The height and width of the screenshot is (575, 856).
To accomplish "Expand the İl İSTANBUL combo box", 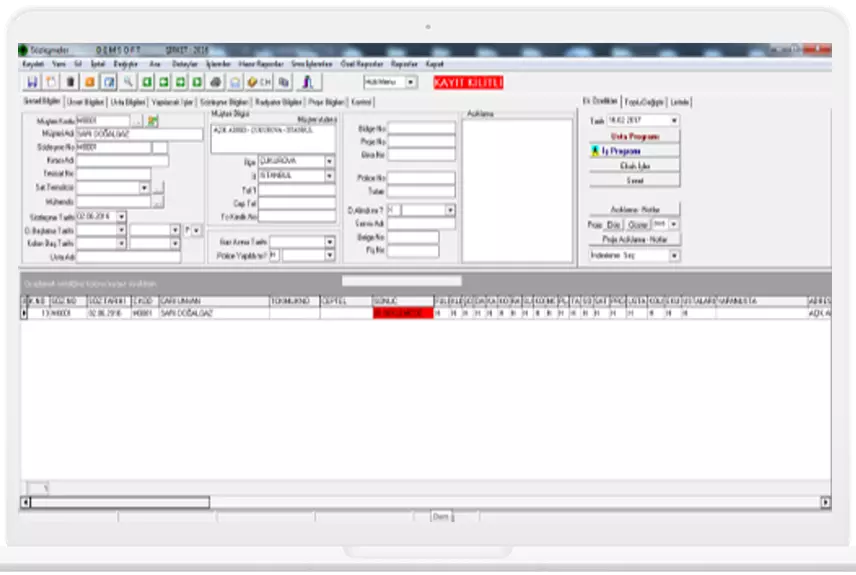I will tap(330, 175).
